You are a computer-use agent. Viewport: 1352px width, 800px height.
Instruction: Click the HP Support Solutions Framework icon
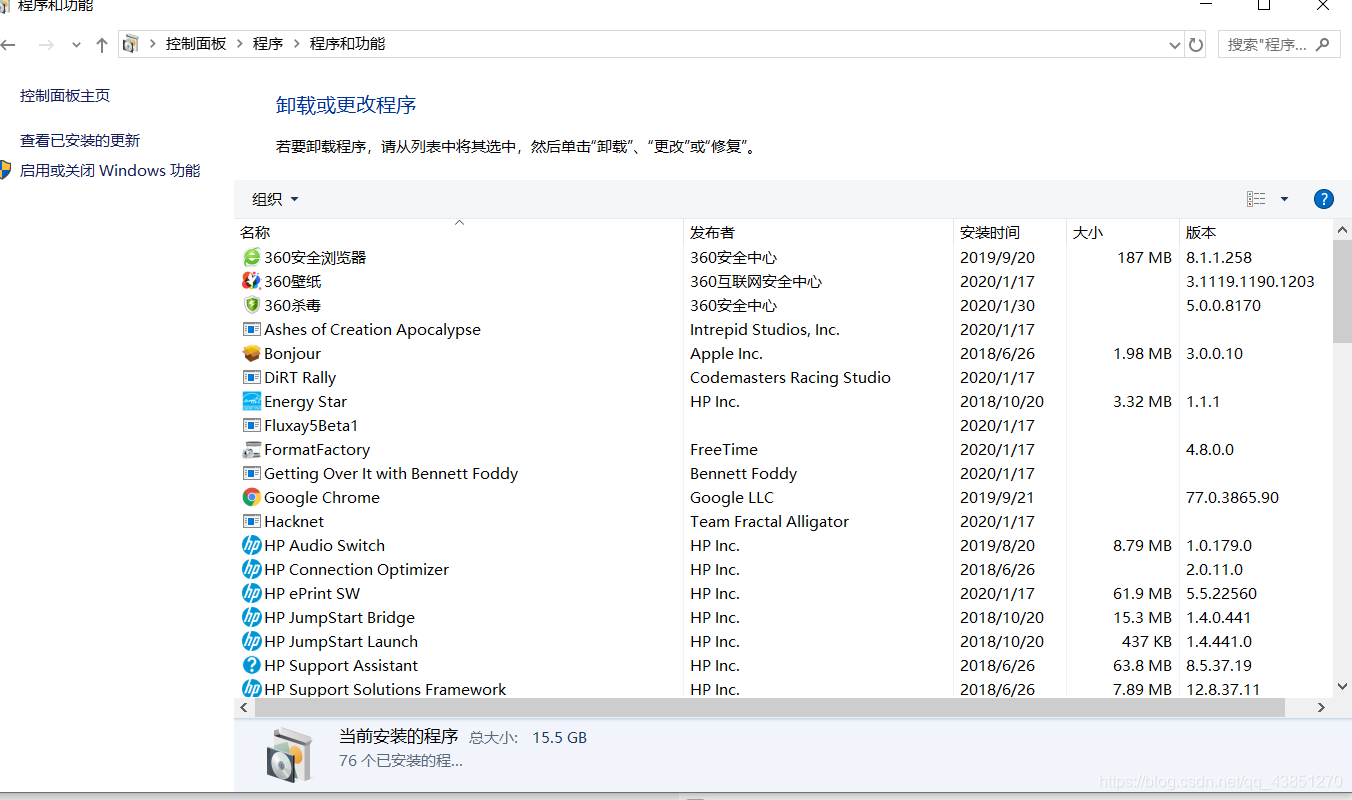tap(251, 688)
